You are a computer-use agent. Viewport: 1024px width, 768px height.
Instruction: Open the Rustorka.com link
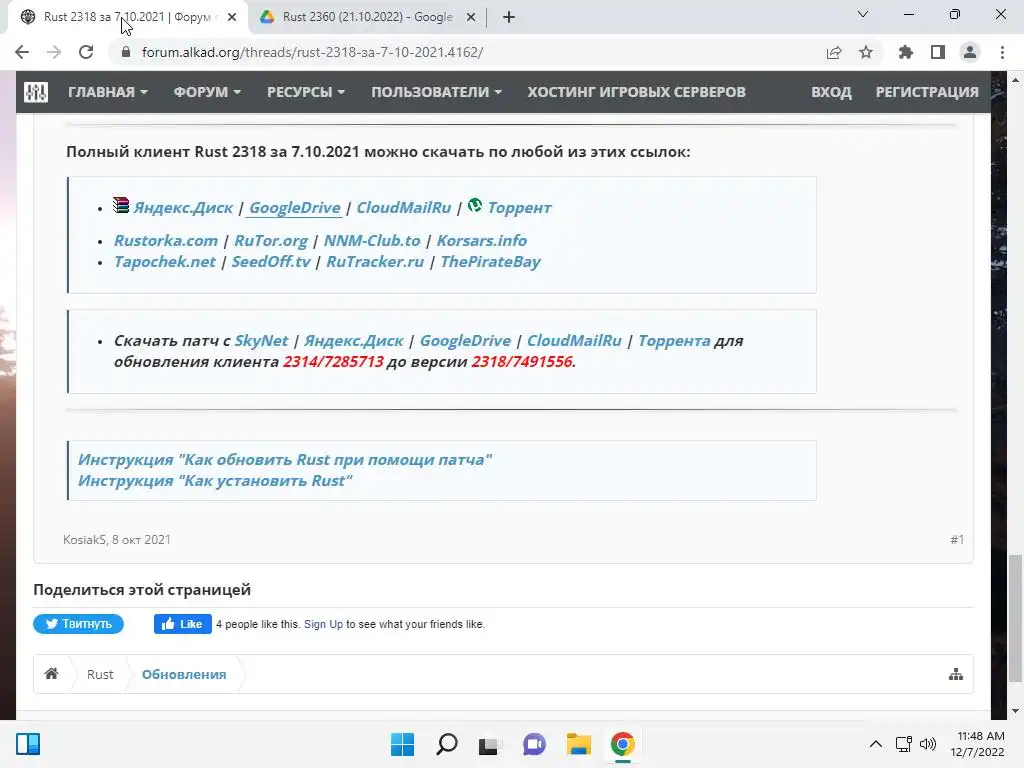[166, 240]
